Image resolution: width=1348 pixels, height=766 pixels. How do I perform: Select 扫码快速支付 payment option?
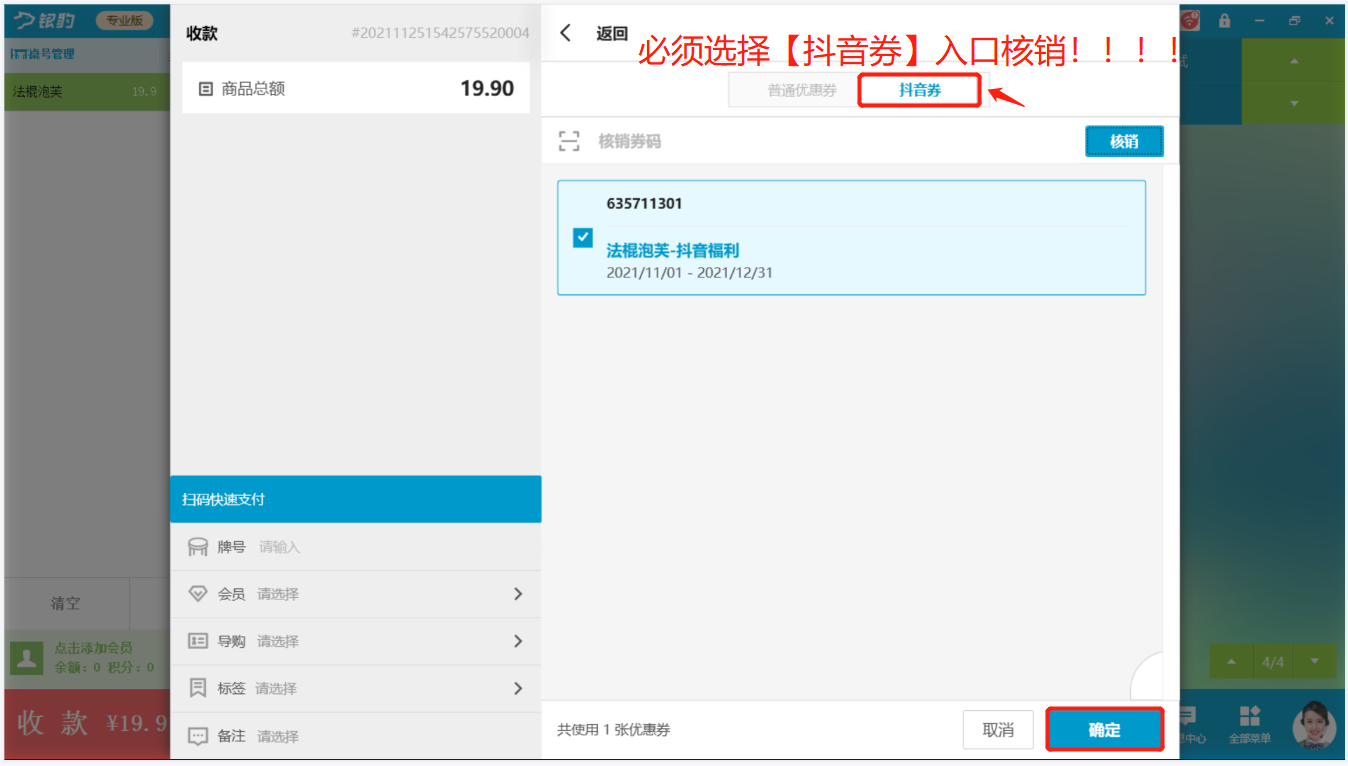click(x=356, y=499)
